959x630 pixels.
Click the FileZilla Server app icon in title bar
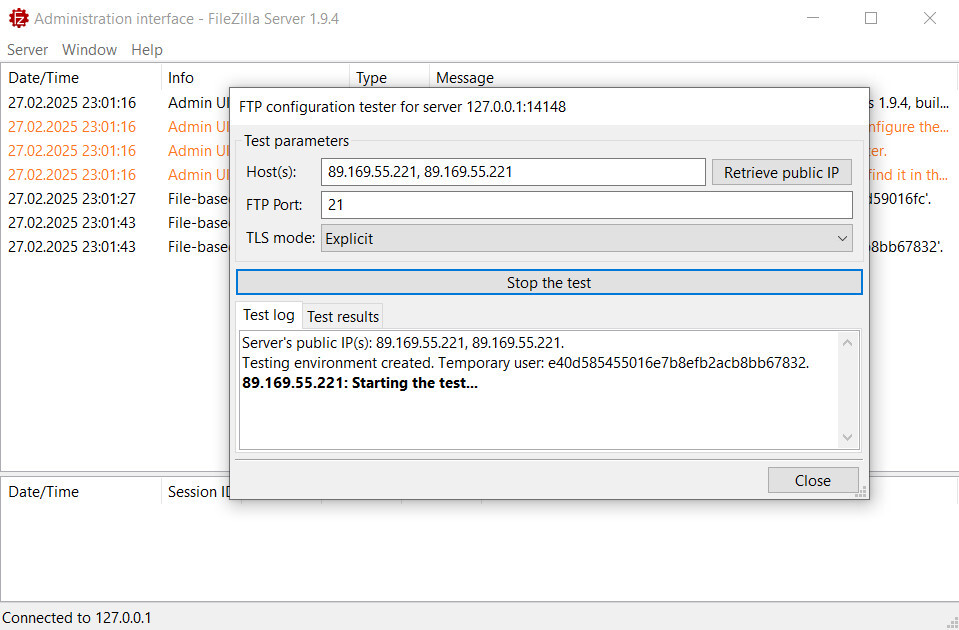pos(19,18)
